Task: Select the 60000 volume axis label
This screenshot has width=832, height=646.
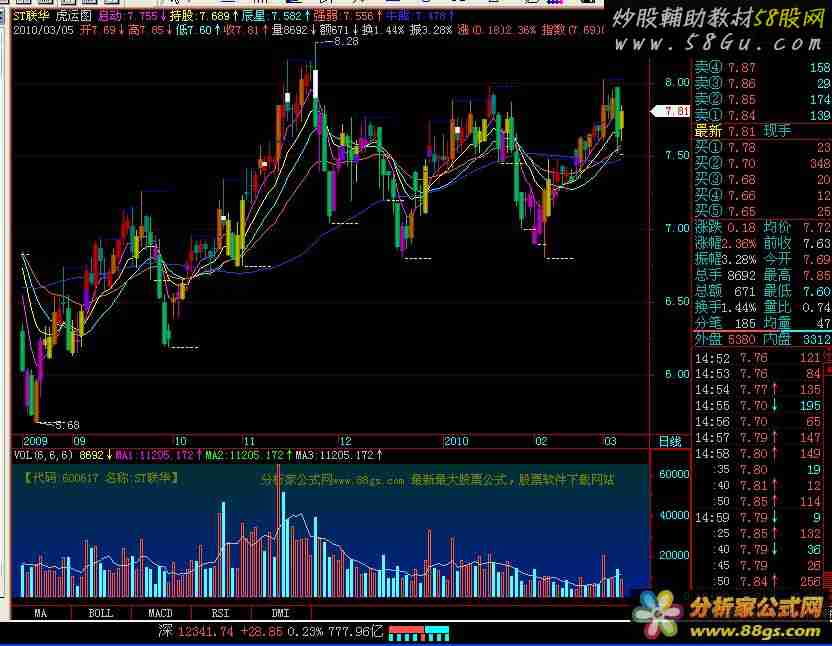Action: pos(674,475)
